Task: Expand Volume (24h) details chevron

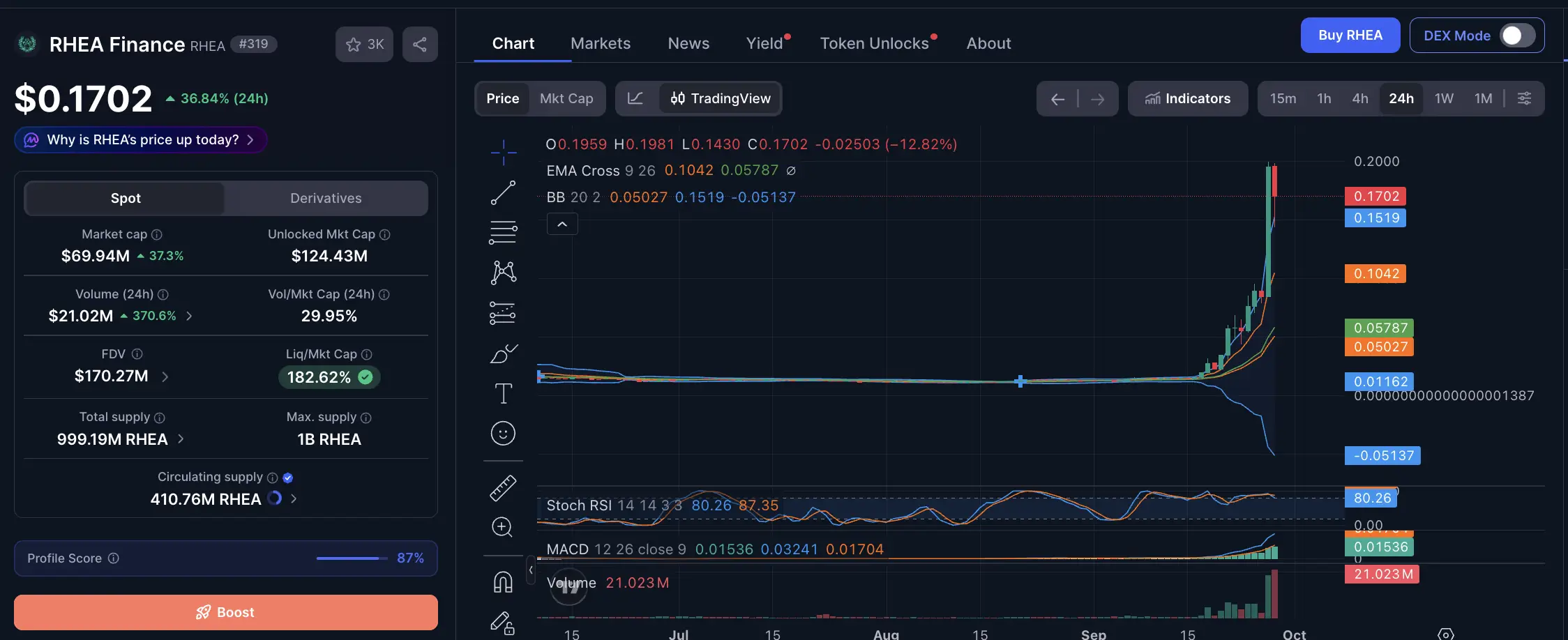Action: [x=189, y=316]
